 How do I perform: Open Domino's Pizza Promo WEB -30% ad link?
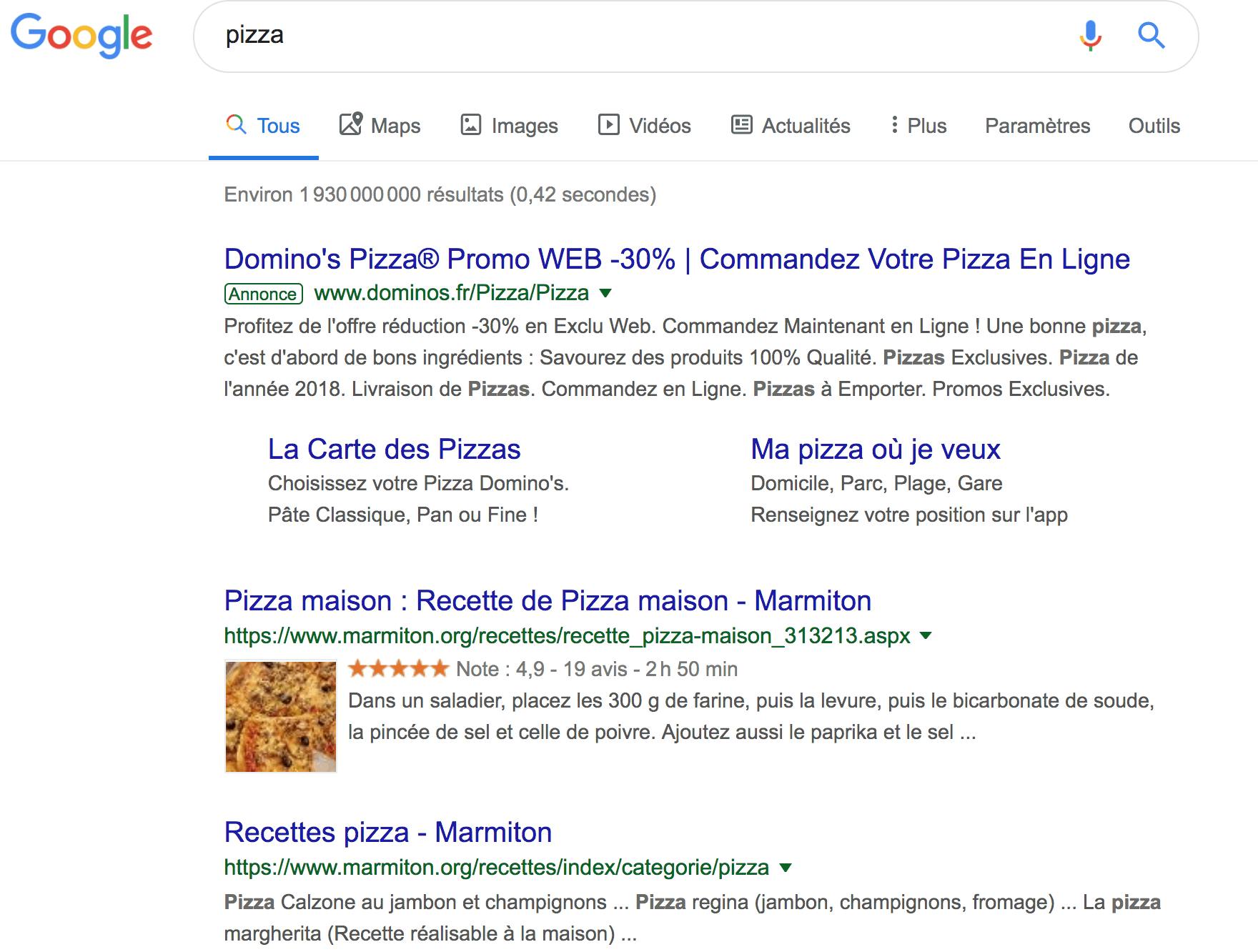(x=677, y=259)
